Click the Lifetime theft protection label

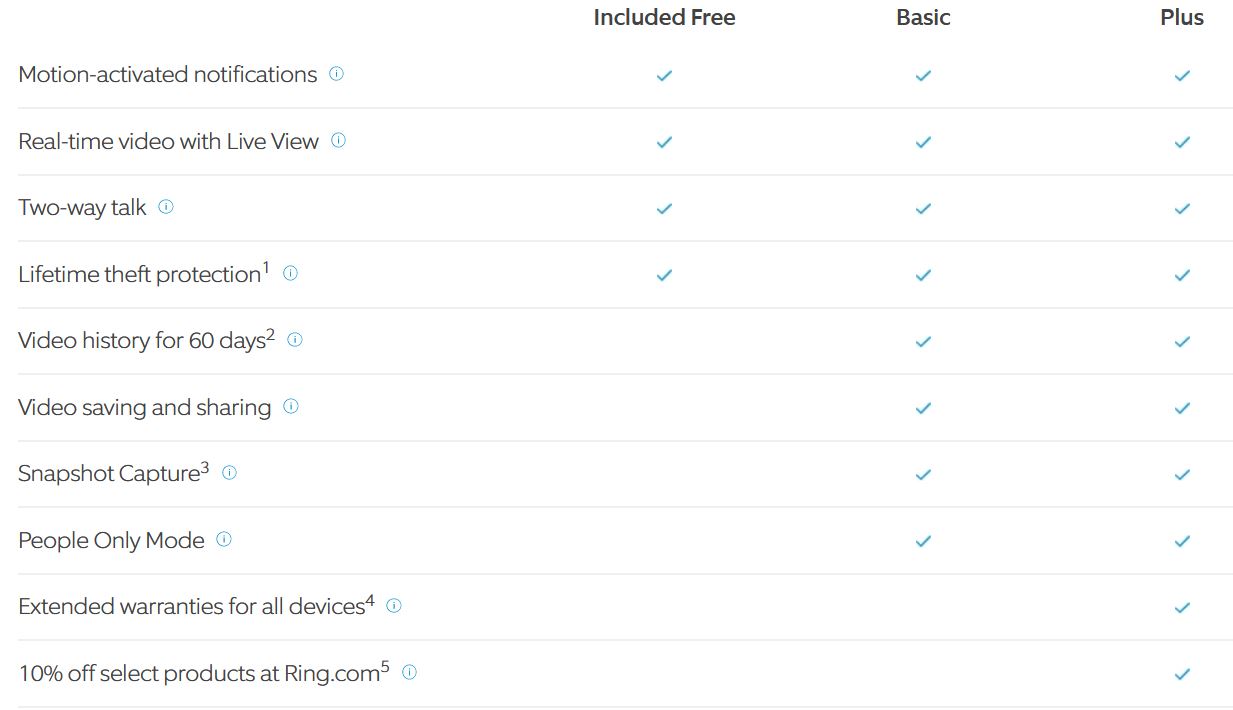pyautogui.click(x=144, y=273)
